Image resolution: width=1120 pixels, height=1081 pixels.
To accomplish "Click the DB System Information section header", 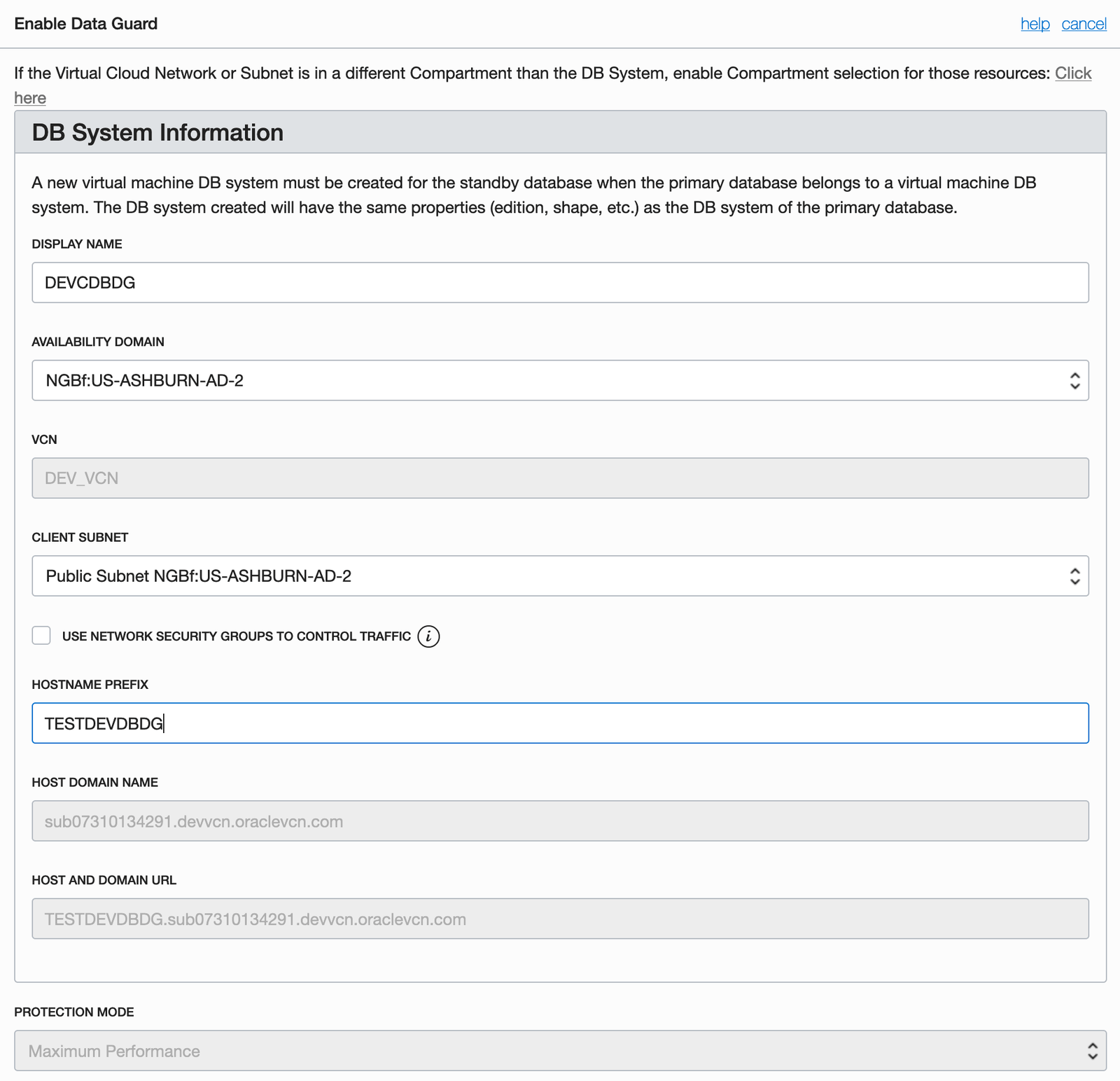I will click(x=157, y=132).
